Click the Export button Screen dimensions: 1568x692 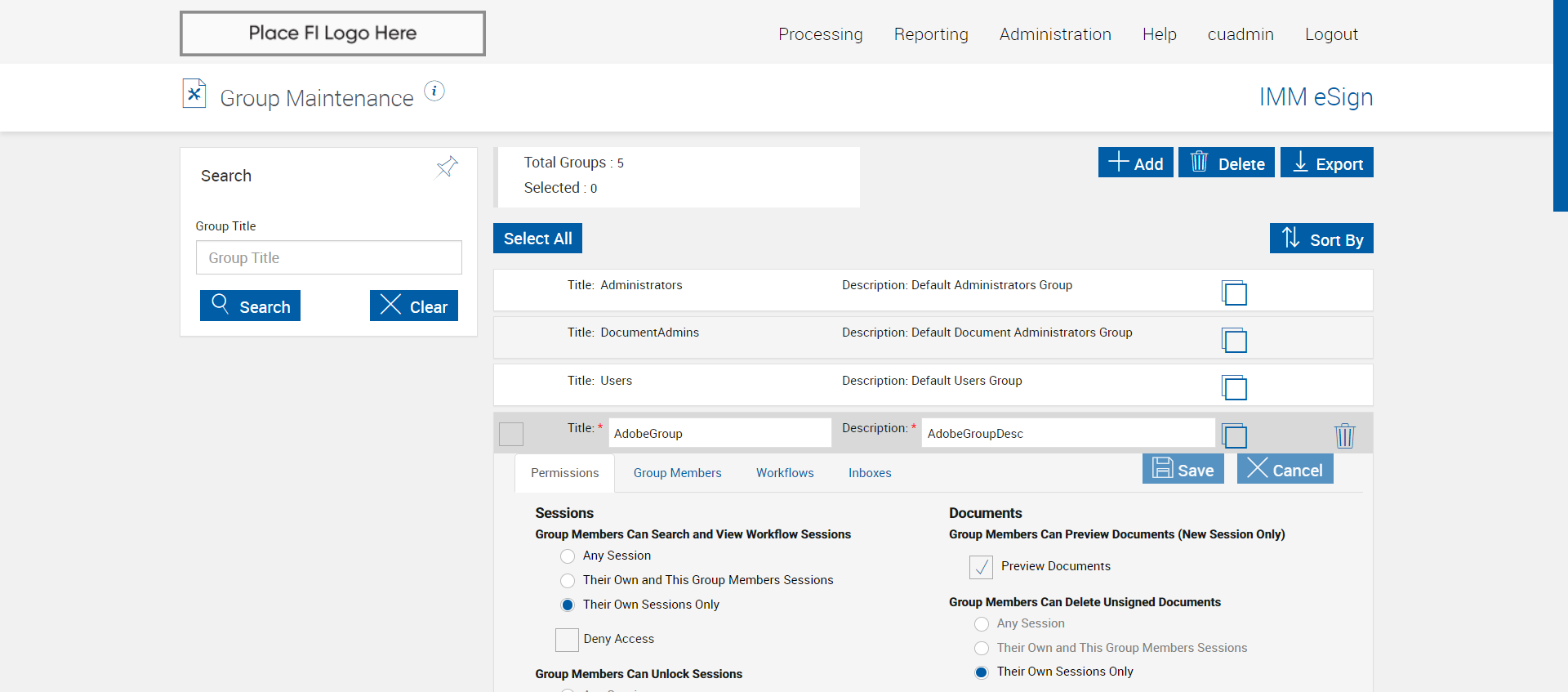pyautogui.click(x=1326, y=163)
